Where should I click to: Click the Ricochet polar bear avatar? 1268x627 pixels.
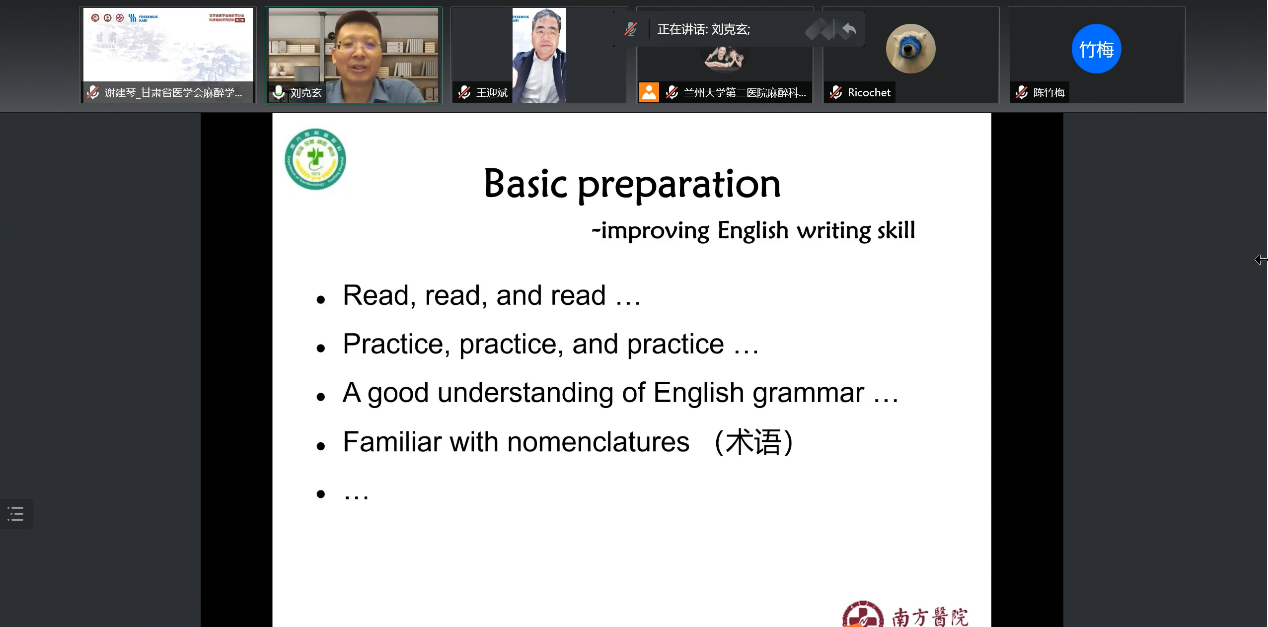(910, 48)
